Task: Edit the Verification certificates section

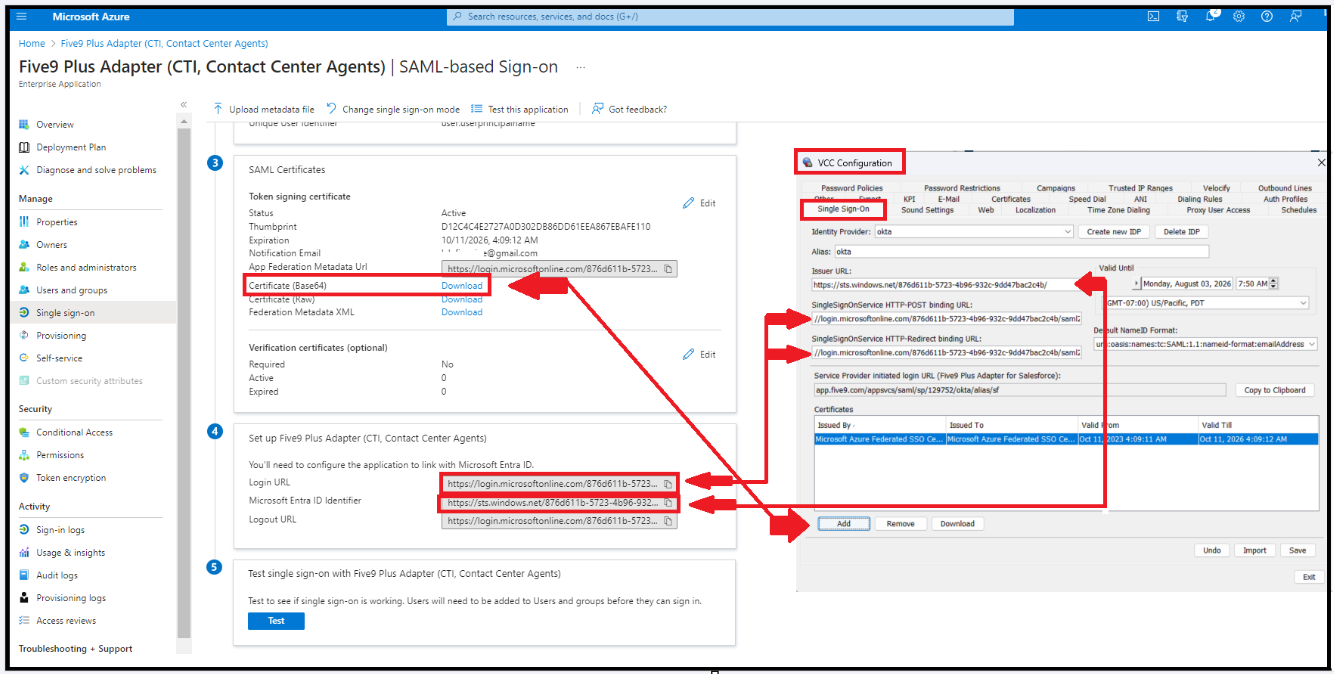Action: [699, 354]
